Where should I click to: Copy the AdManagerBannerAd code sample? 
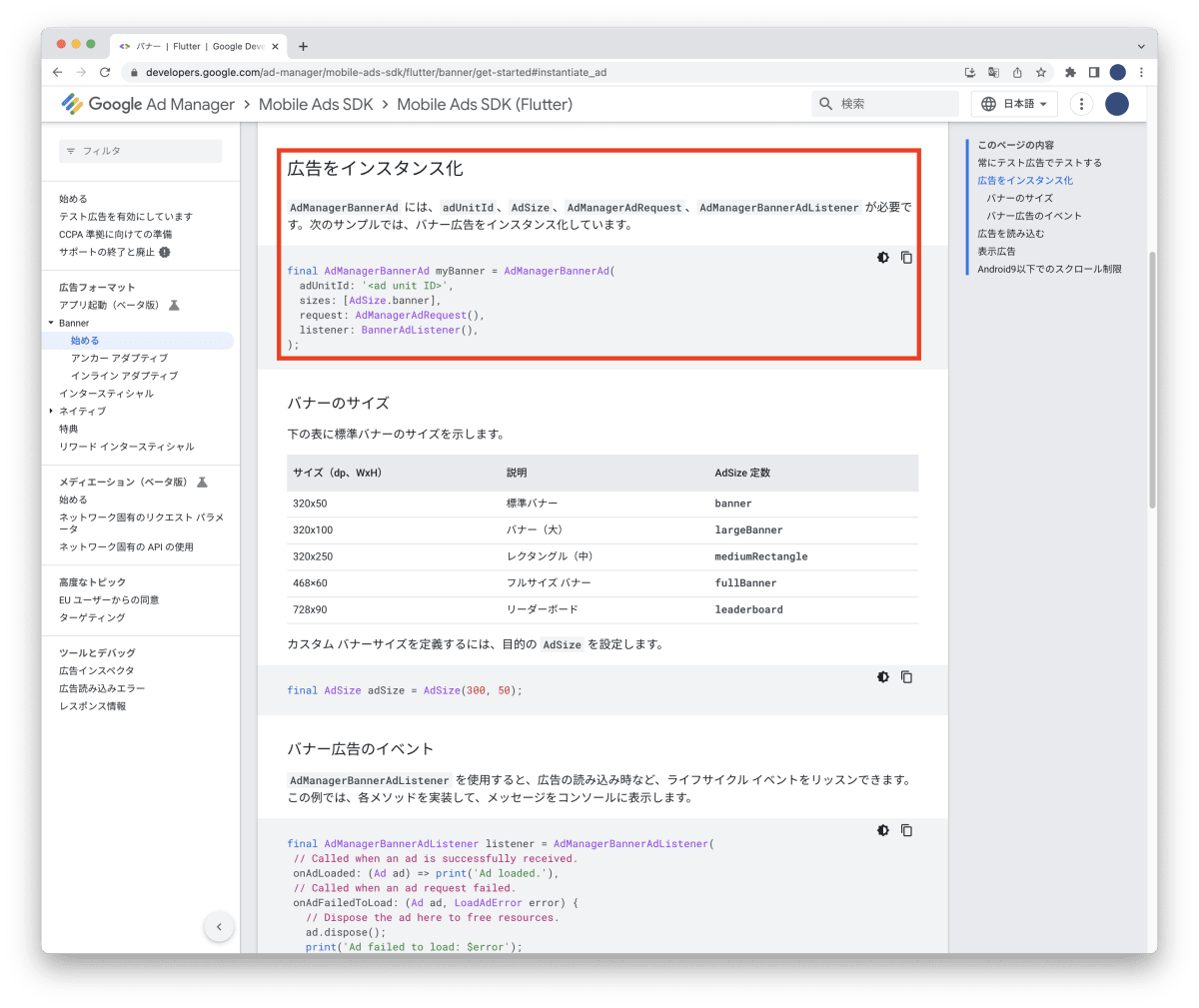coord(906,258)
